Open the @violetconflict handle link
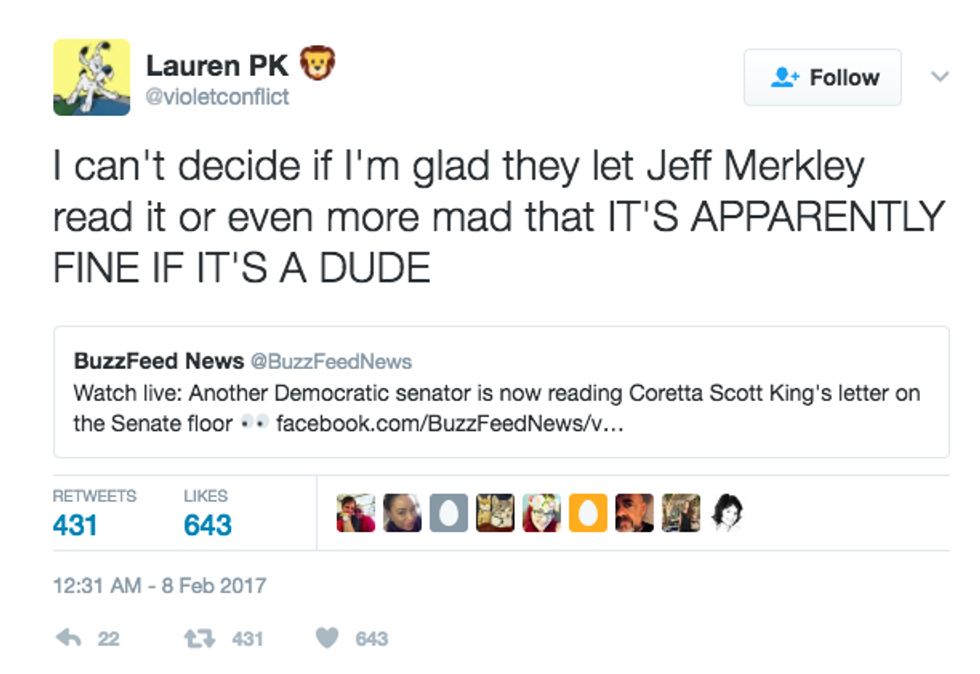The height and width of the screenshot is (674, 980). [x=217, y=98]
